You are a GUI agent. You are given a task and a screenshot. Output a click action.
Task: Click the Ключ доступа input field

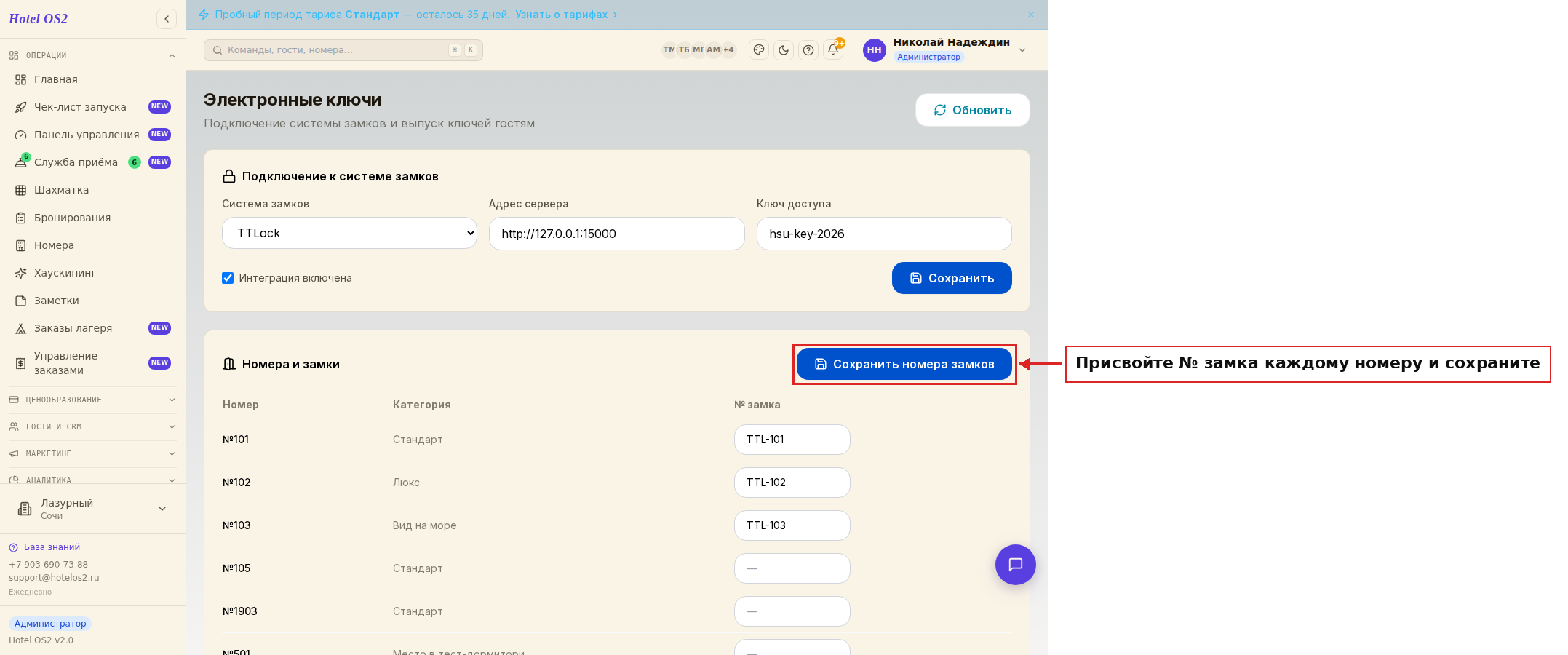[x=884, y=234]
